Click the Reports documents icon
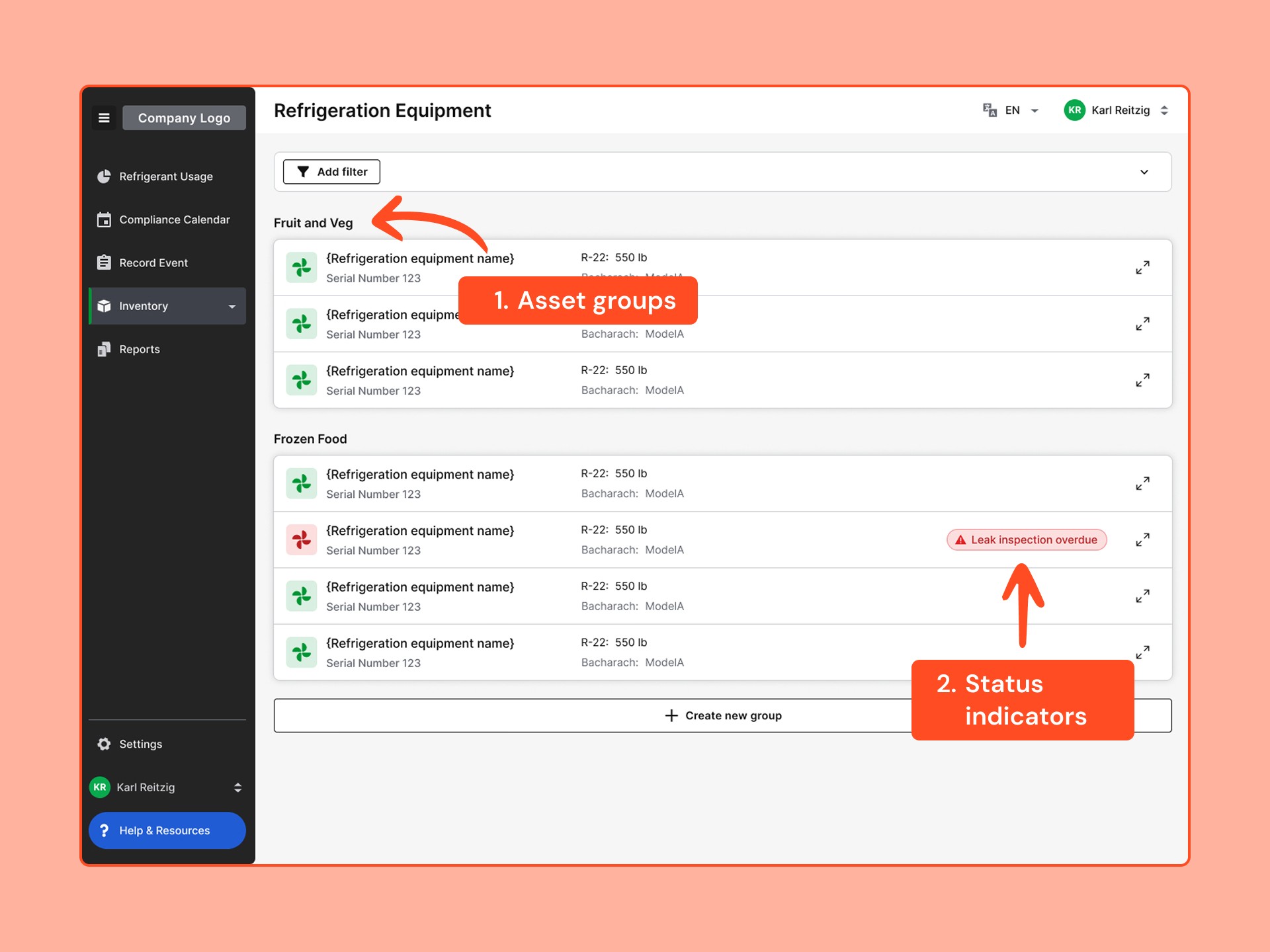Image resolution: width=1270 pixels, height=952 pixels. coord(104,349)
